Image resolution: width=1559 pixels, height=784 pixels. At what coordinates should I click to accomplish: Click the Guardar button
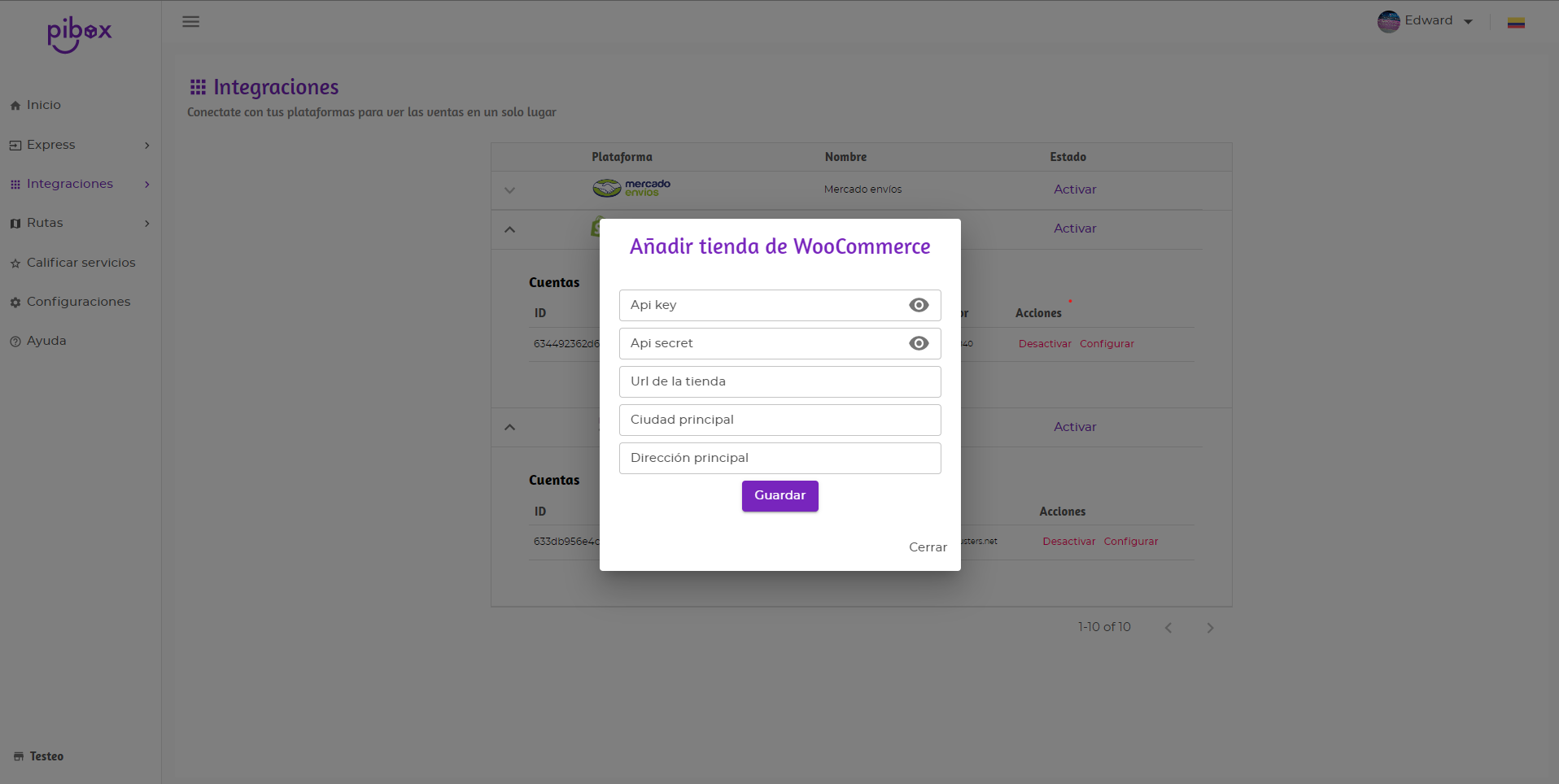coord(779,495)
